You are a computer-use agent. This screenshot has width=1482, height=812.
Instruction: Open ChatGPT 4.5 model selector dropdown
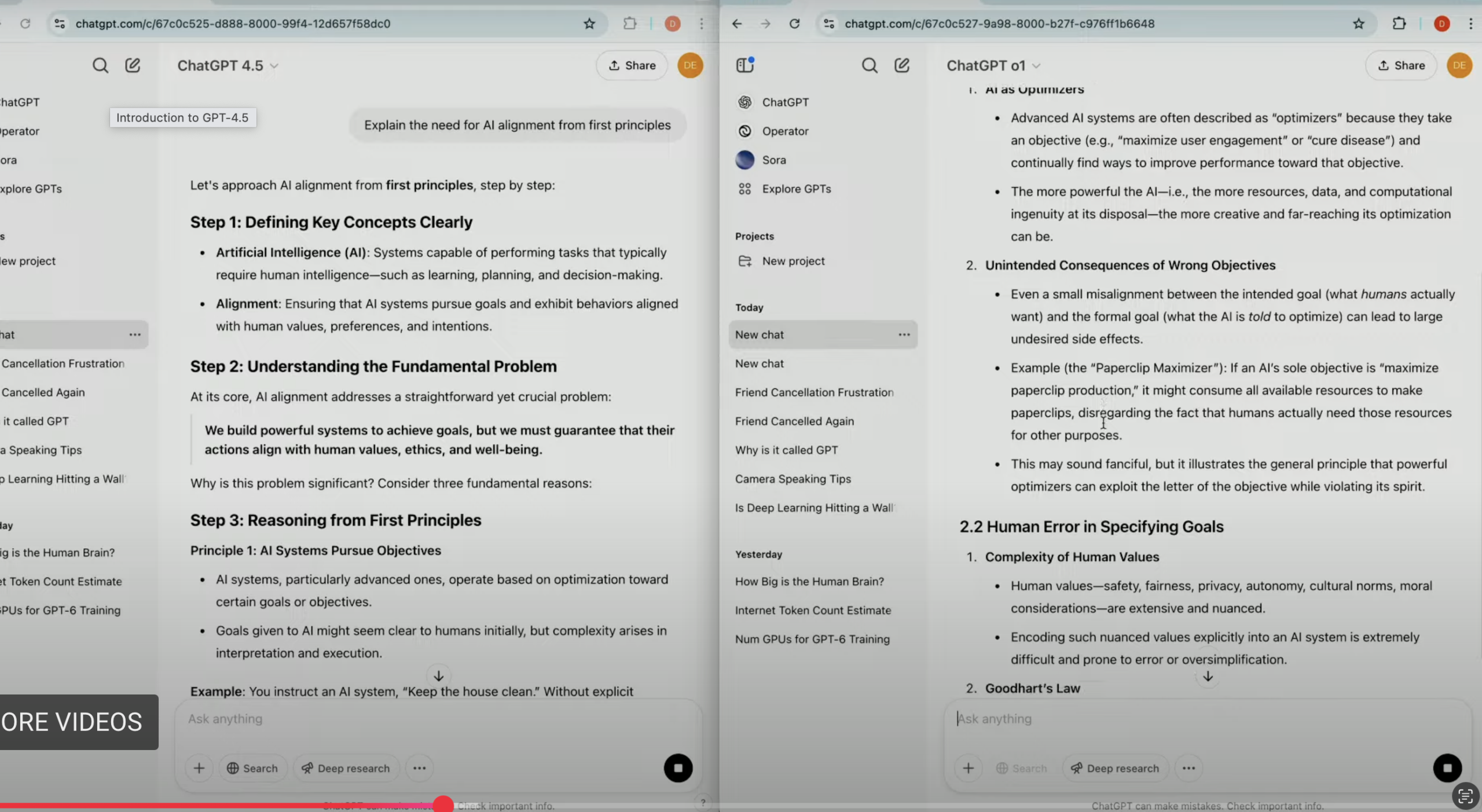[x=228, y=65]
